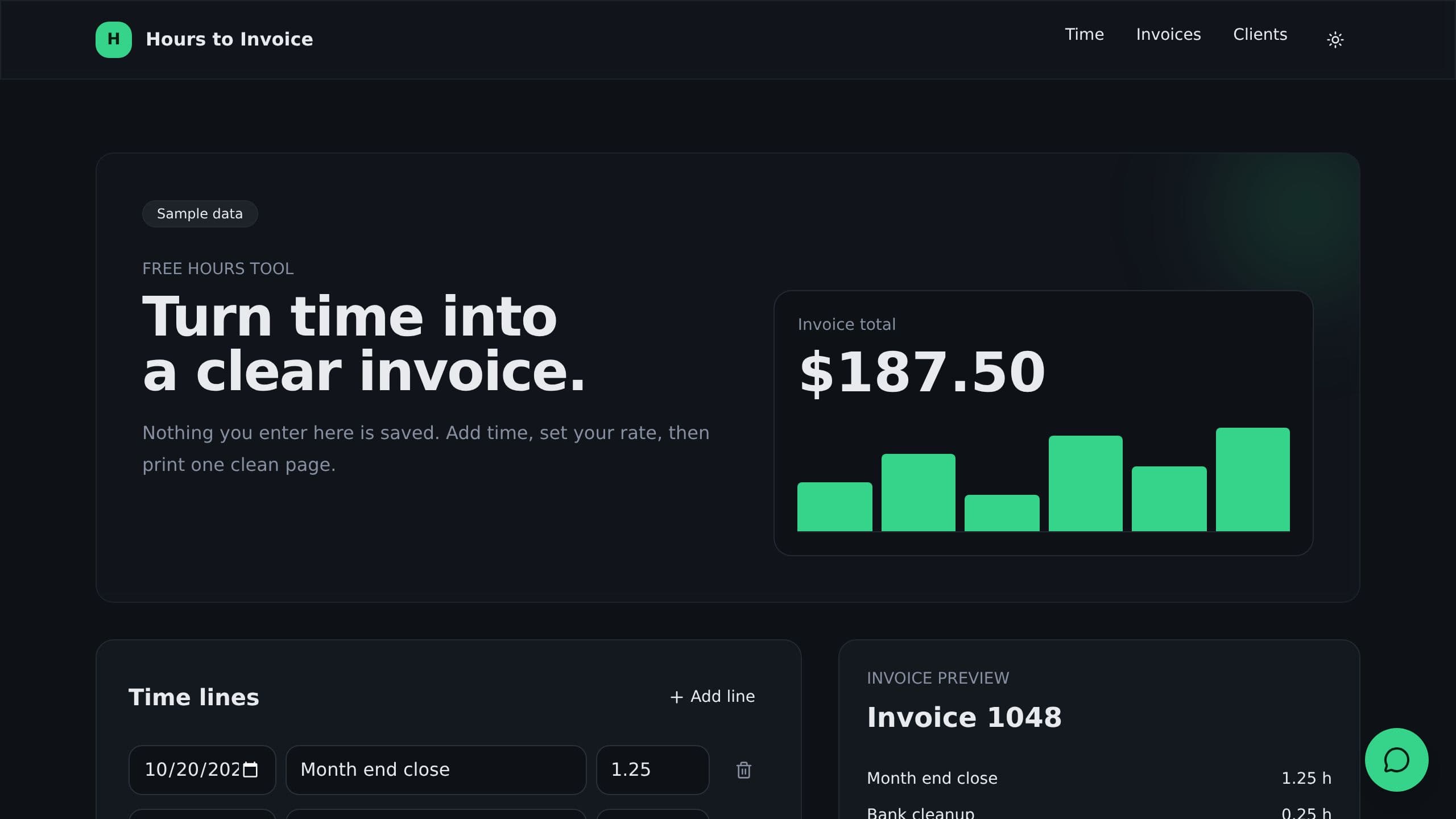
Task: Go to the Invoices nav item
Action: (1168, 35)
